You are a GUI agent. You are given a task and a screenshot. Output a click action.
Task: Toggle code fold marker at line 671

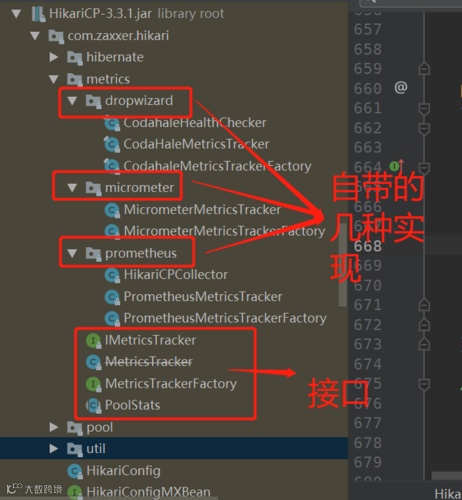click(424, 305)
